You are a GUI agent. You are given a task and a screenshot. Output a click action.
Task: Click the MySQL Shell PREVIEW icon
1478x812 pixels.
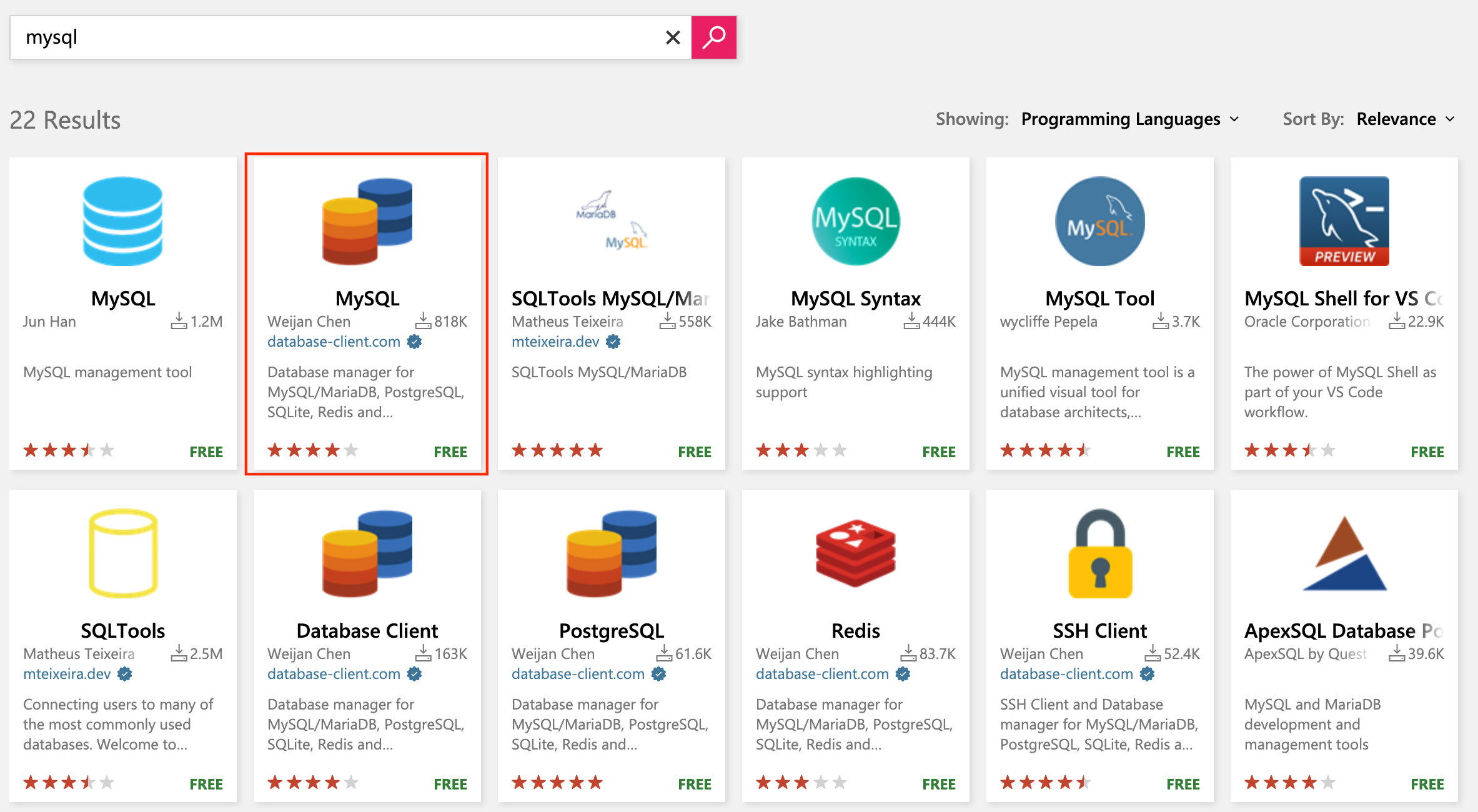(x=1344, y=221)
